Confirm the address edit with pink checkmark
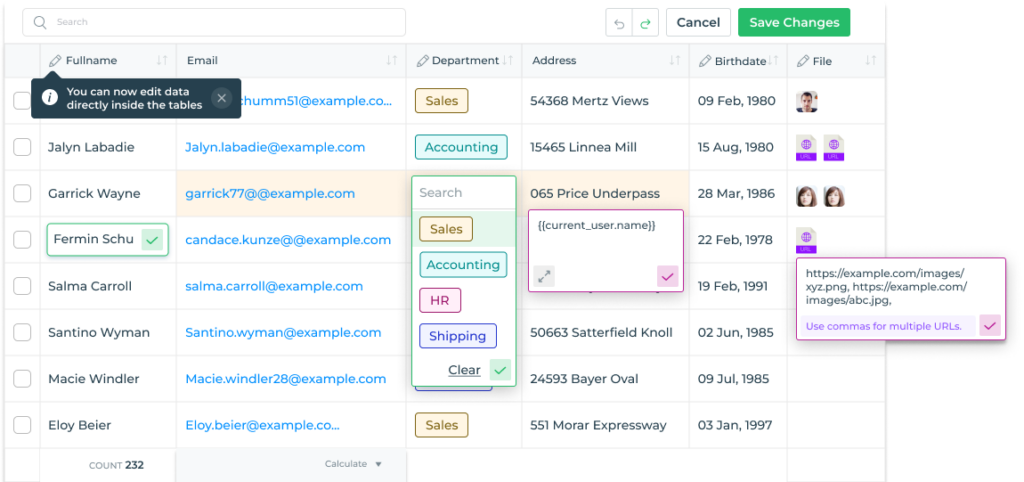 pyautogui.click(x=668, y=276)
